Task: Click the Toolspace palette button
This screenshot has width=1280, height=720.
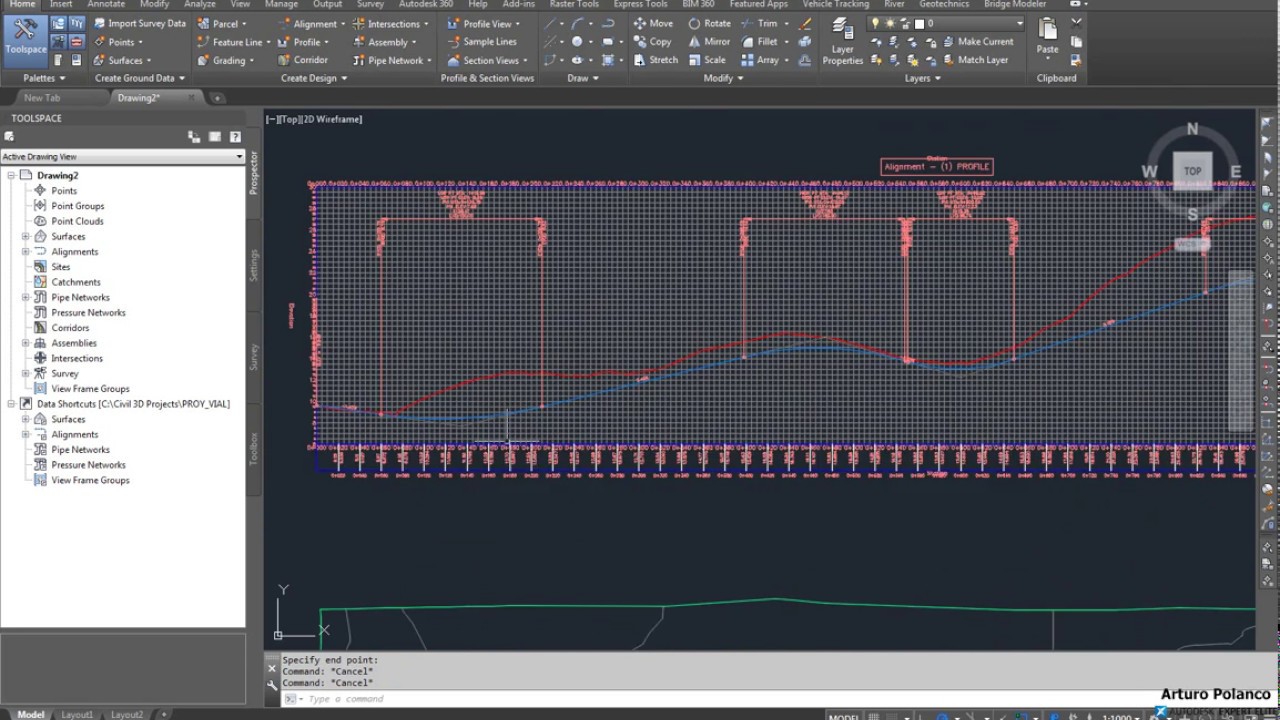Action: click(25, 38)
